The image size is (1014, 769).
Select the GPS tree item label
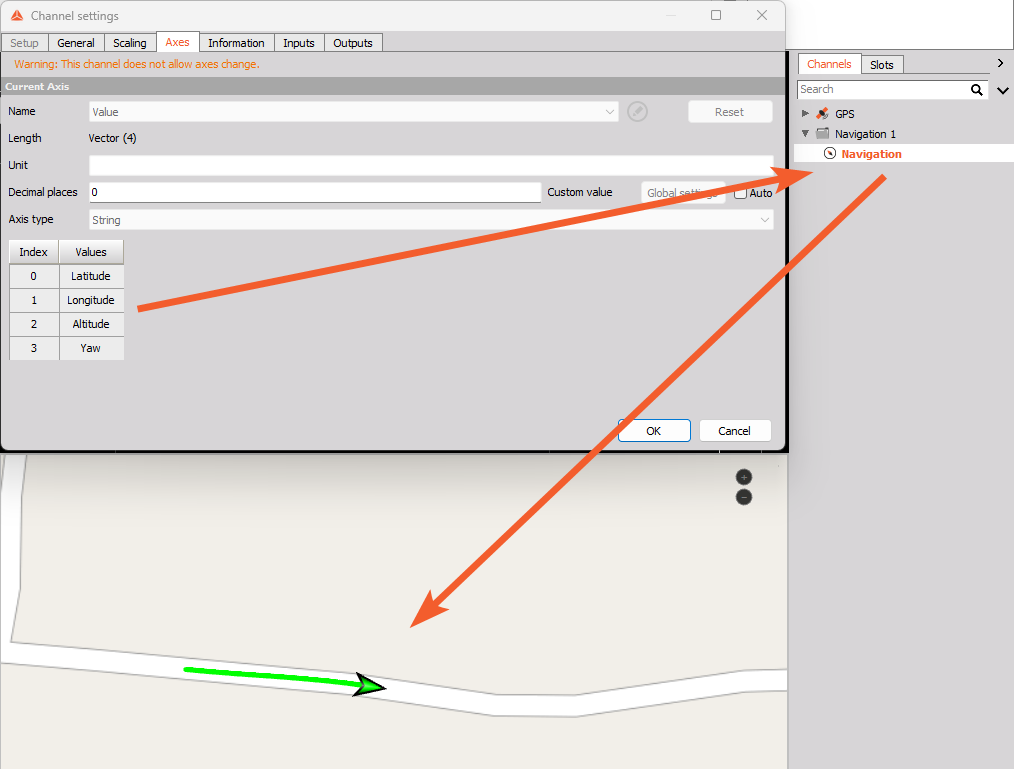tap(845, 114)
